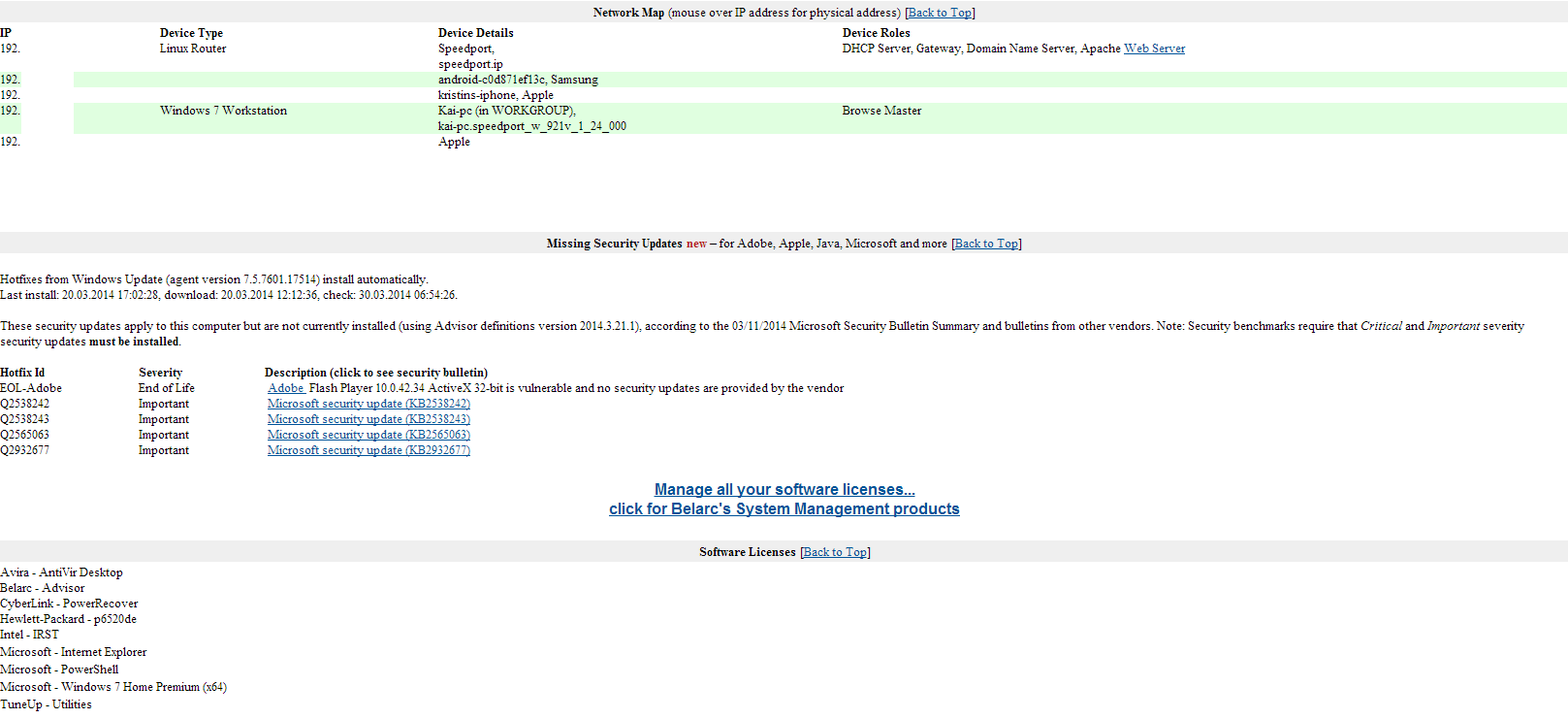The height and width of the screenshot is (719, 1568).
Task: Click Back to Top beside Missing Security Updates
Action: pyautogui.click(x=986, y=244)
